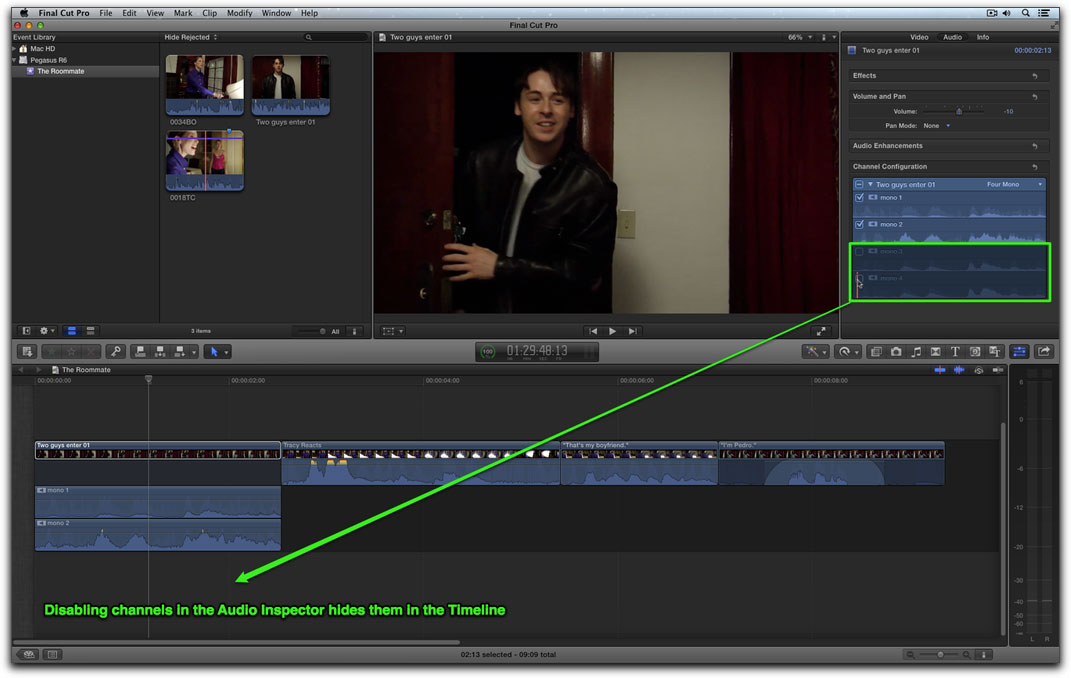The height and width of the screenshot is (678, 1071).
Task: Open the Titles browser (T icon)
Action: [x=955, y=352]
